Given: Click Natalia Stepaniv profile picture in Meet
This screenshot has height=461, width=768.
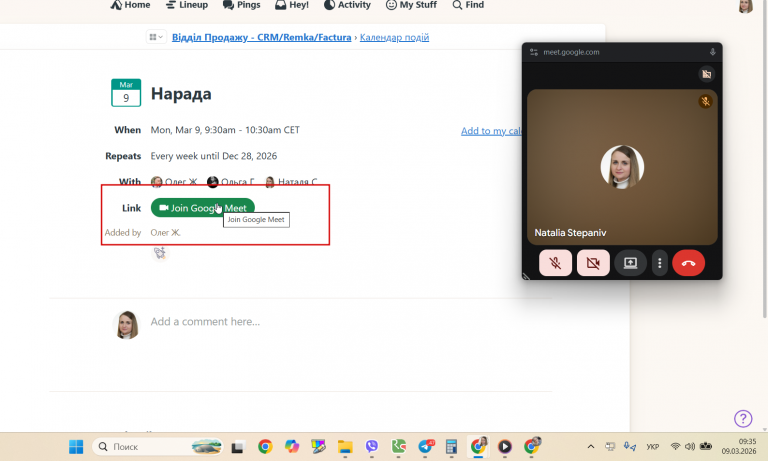Looking at the screenshot, I should click(622, 167).
